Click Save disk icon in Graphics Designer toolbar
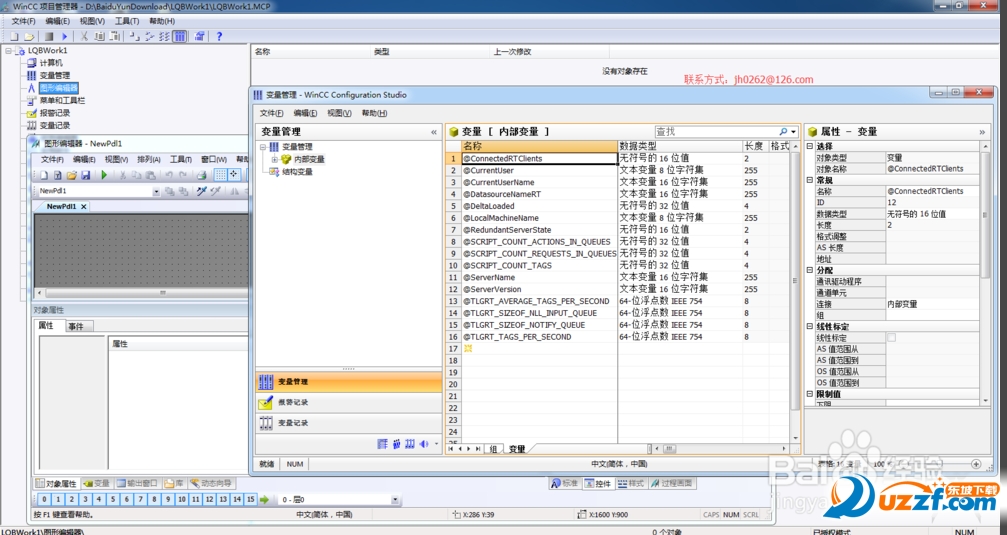Viewport: 1007px width, 535px height. [x=85, y=175]
